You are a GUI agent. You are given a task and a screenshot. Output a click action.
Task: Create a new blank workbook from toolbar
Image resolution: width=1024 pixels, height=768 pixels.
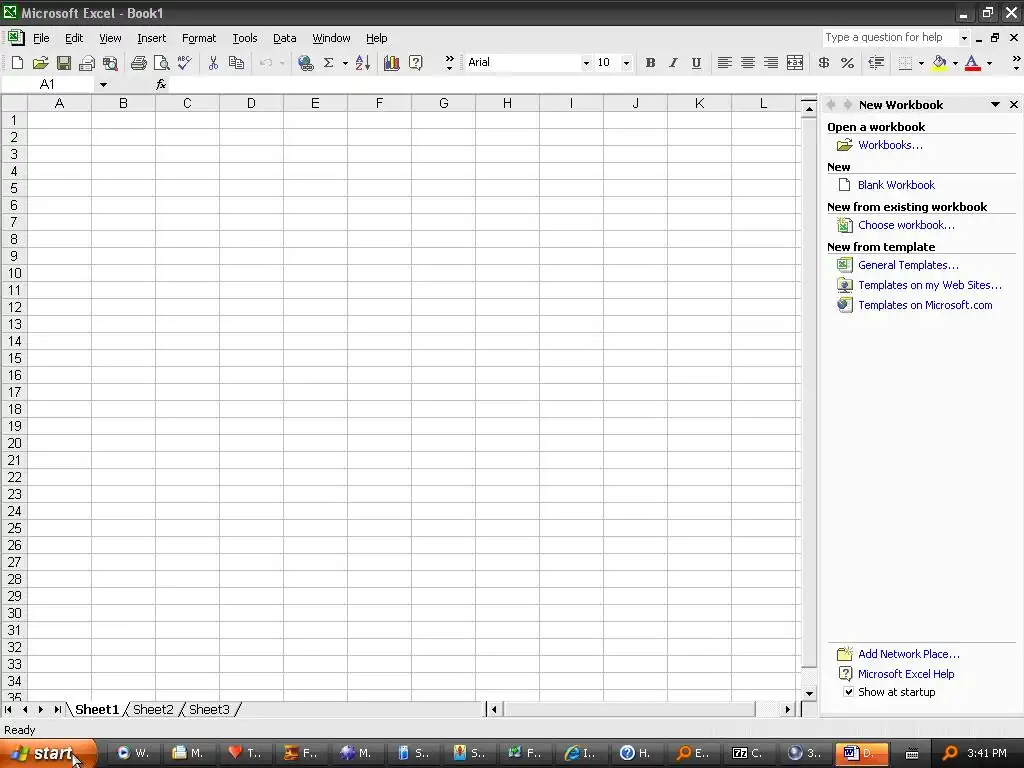18,63
